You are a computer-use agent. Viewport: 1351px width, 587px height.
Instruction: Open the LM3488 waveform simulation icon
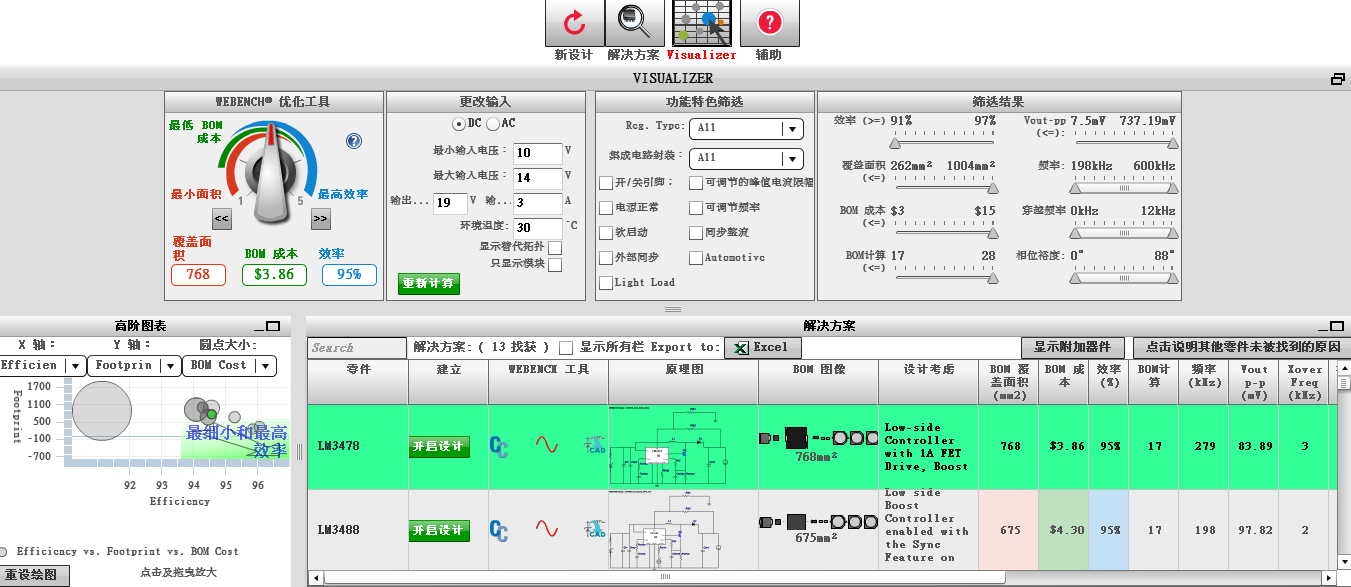click(x=546, y=527)
